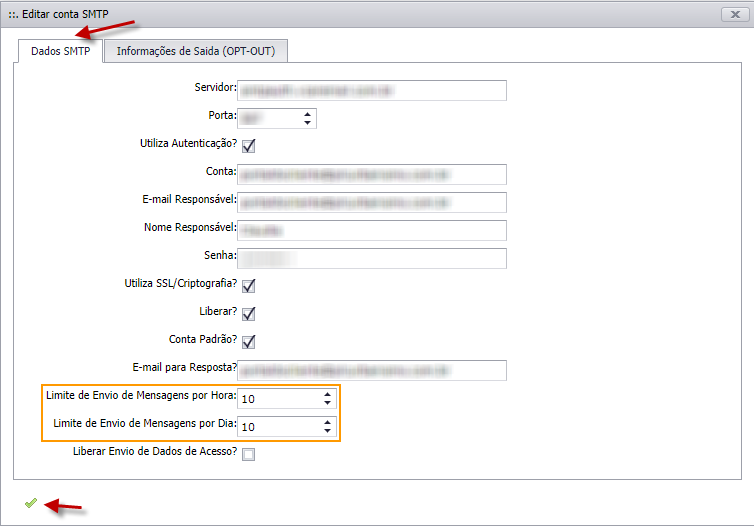Image resolution: width=754 pixels, height=526 pixels.
Task: Click the Senha password field
Action: click(x=372, y=258)
